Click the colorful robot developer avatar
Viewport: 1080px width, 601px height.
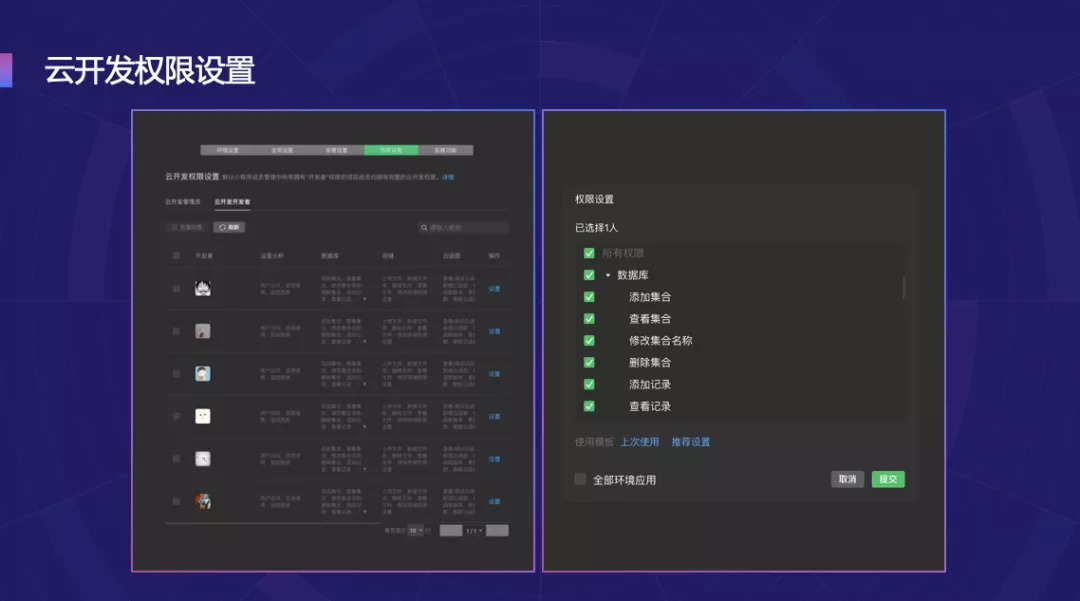(202, 501)
